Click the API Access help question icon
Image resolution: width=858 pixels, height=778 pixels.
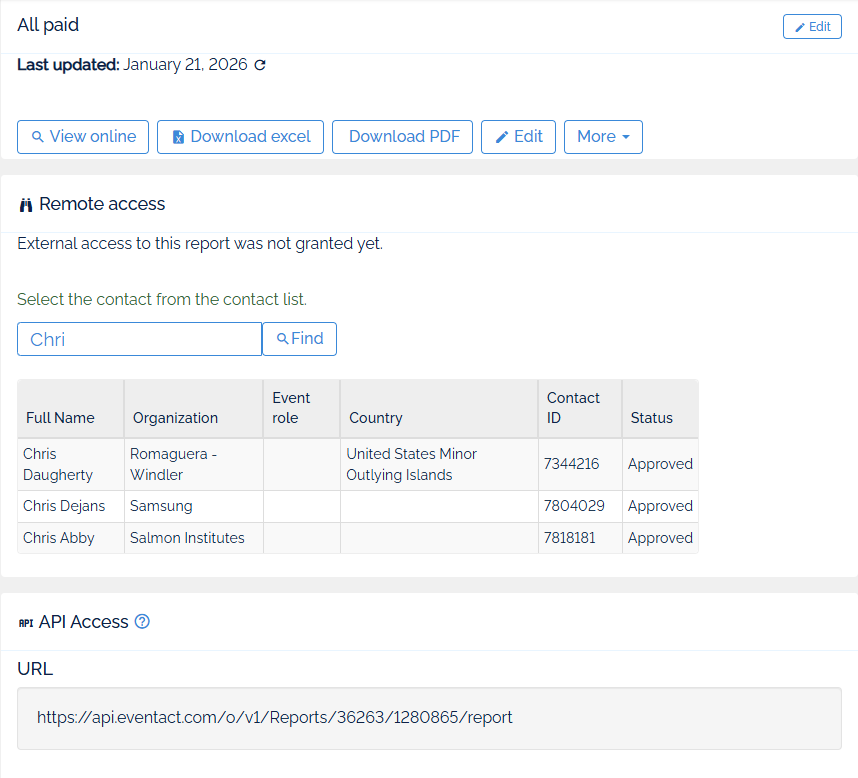142,622
